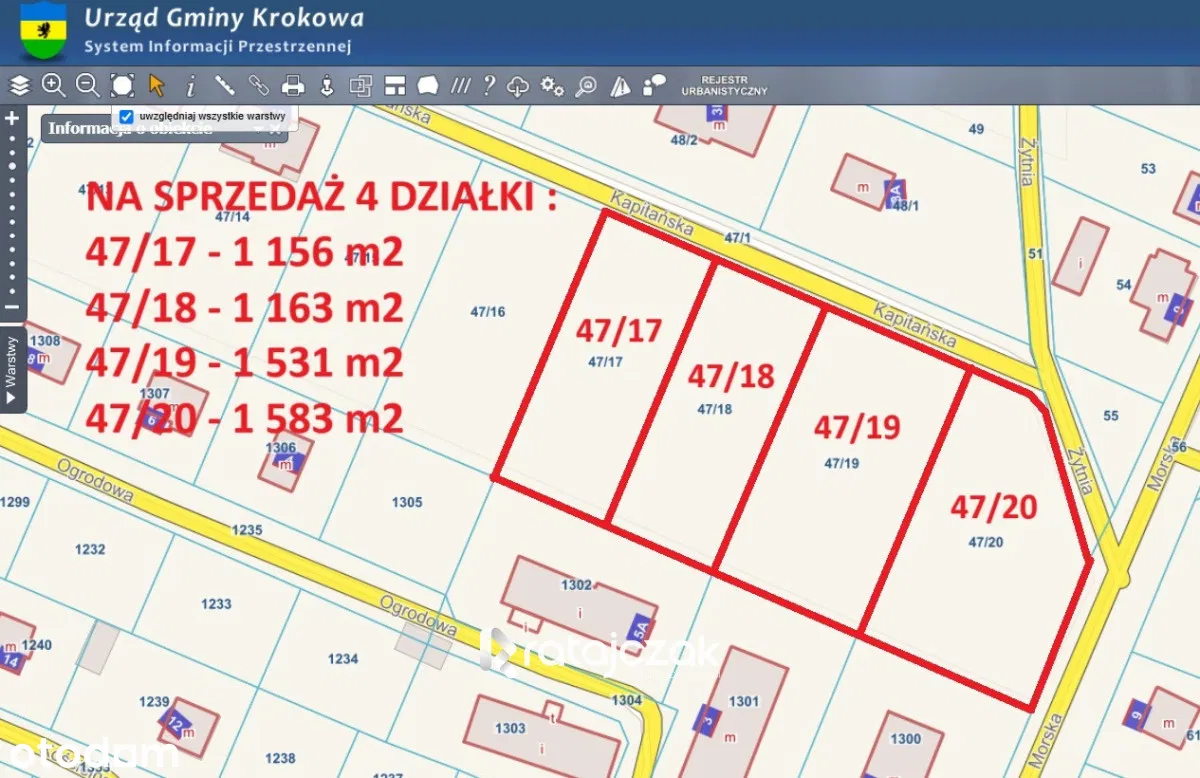Open Rejestr Urbanistyczny
The image size is (1200, 778).
724,86
